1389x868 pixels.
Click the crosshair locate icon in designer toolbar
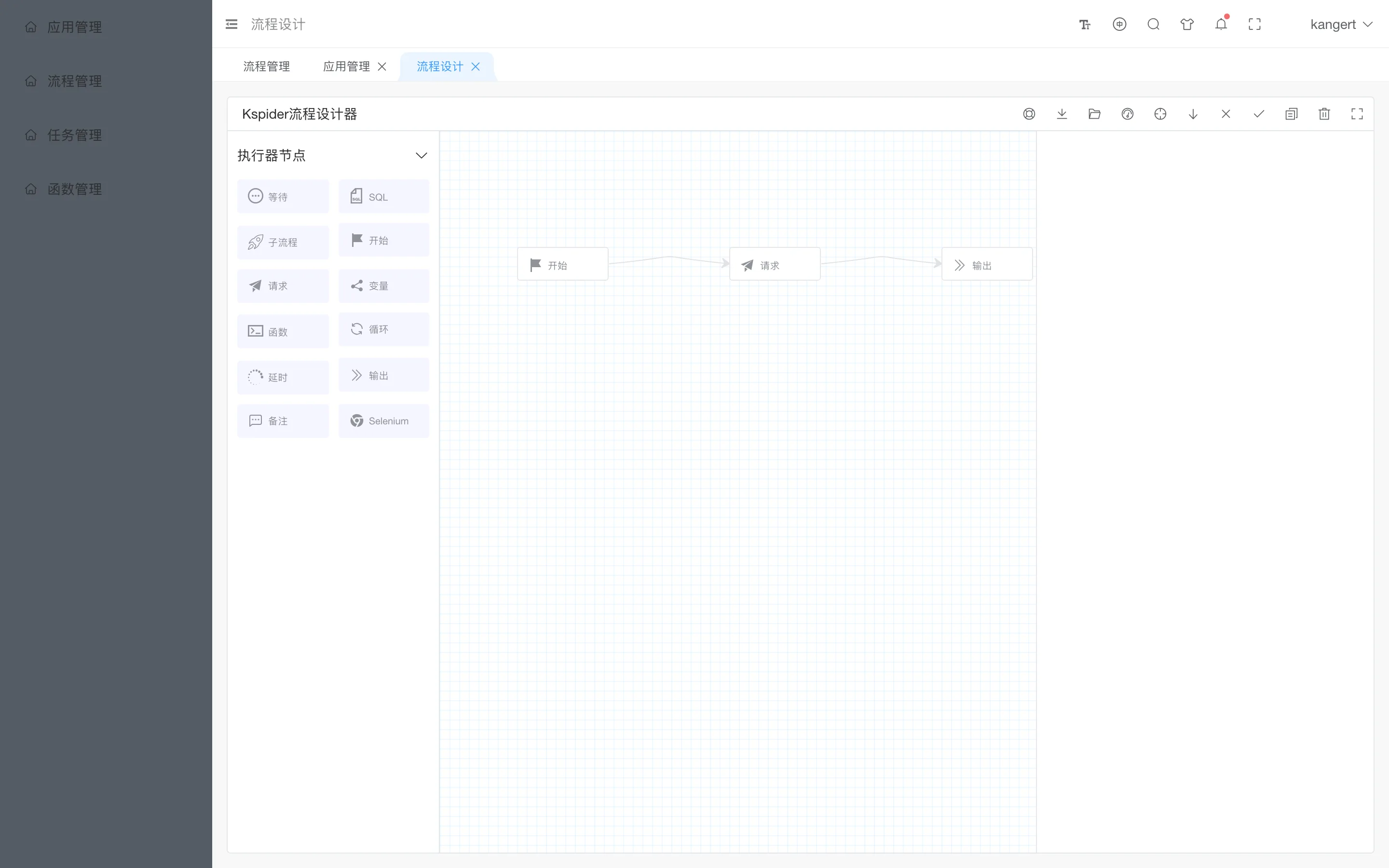1160,114
